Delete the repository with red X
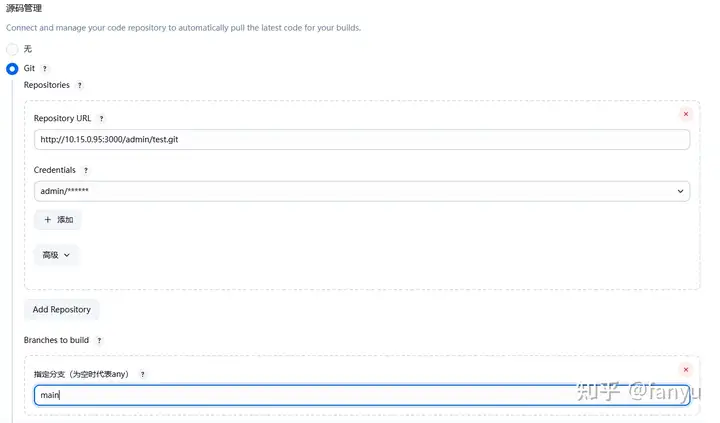 click(685, 114)
